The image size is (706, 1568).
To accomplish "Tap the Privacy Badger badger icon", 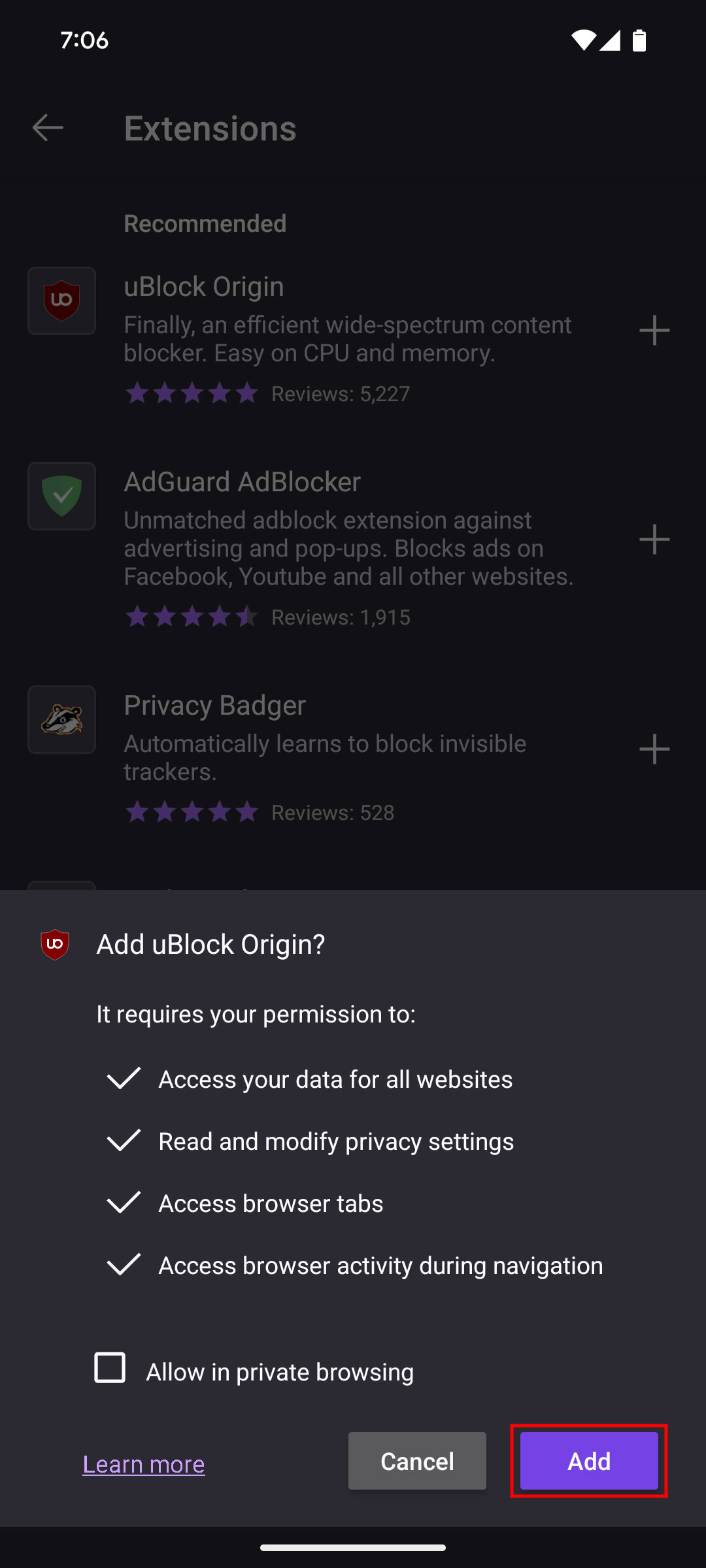I will coord(62,720).
